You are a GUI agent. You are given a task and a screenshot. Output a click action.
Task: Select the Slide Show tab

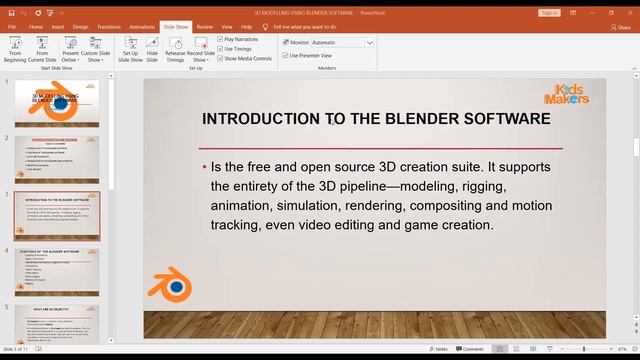(176, 27)
